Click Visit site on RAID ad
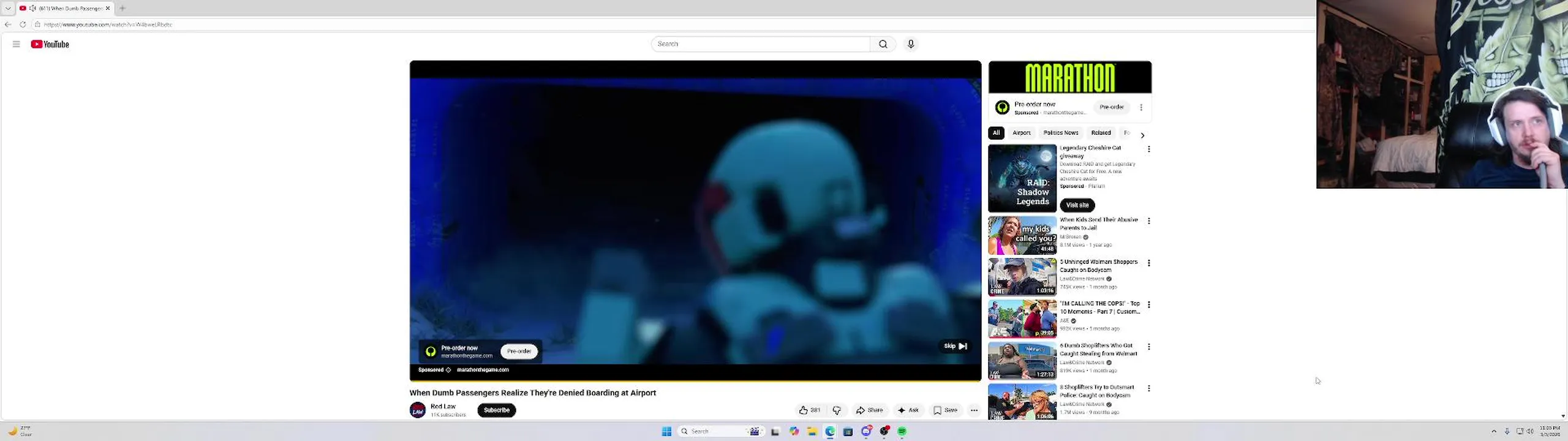 coord(1077,205)
